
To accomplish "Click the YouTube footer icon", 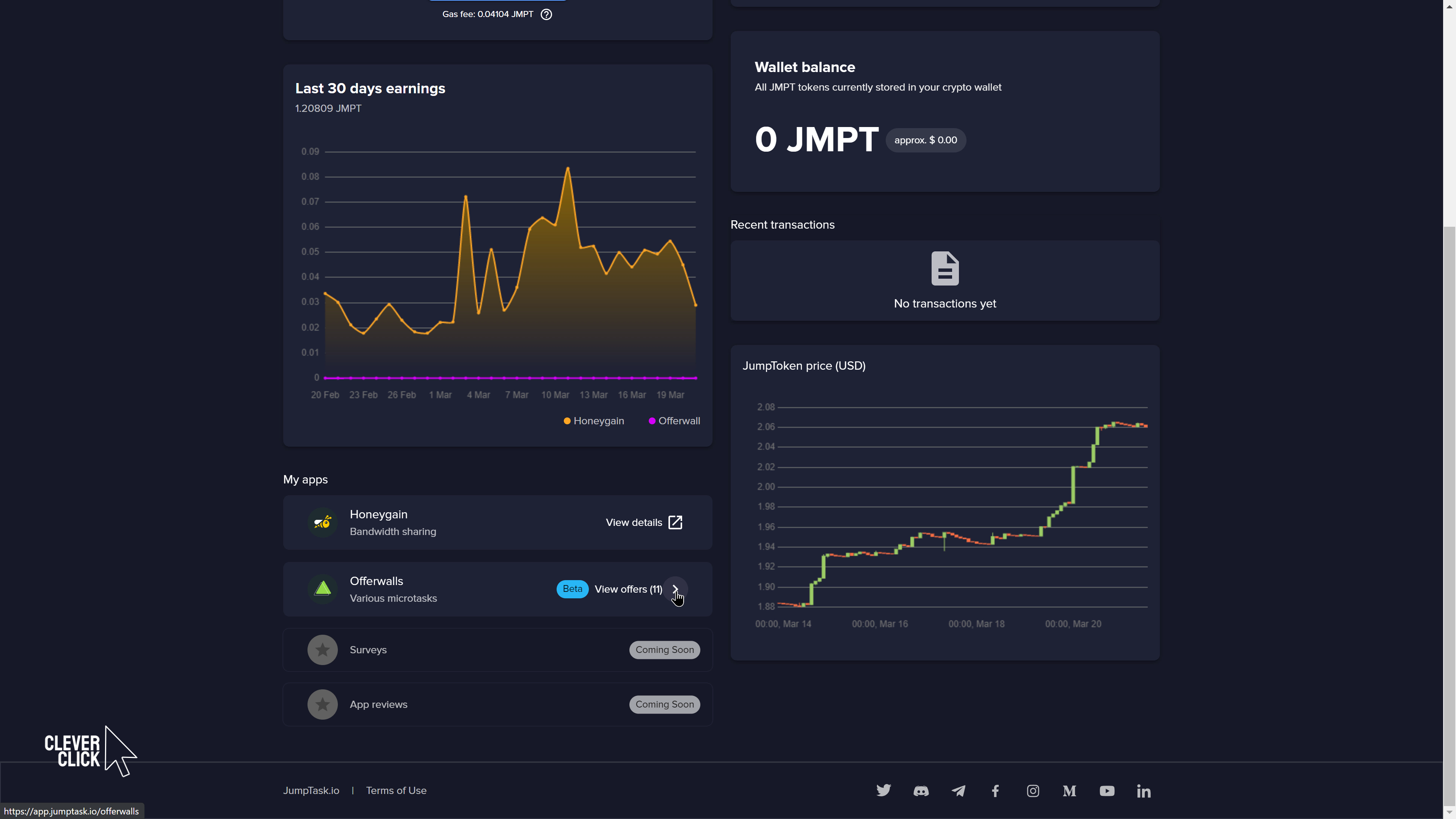I will tap(1107, 791).
